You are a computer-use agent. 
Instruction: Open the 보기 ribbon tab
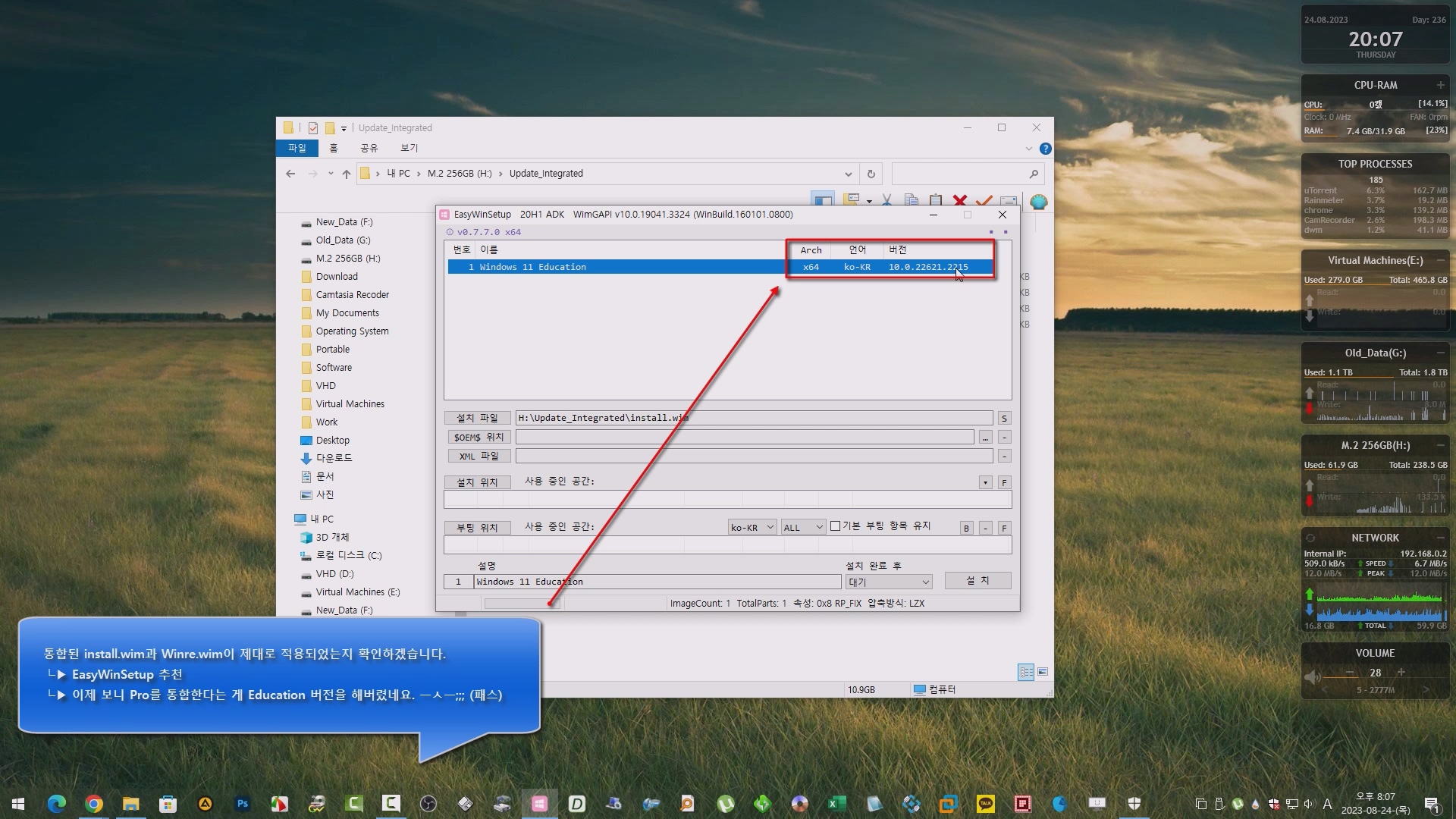coord(409,149)
